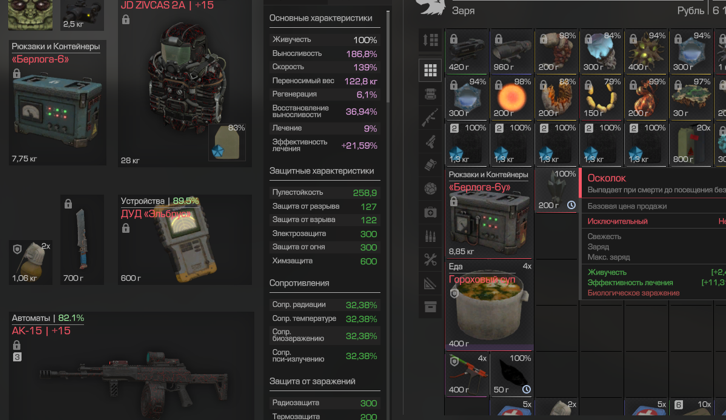This screenshot has height=420, width=726.
Task: Filter inventory by ammo bullets icon
Action: pos(430,236)
